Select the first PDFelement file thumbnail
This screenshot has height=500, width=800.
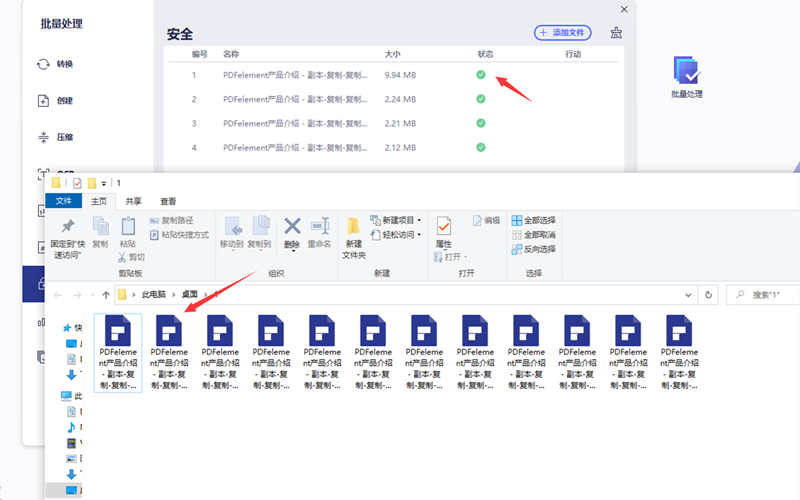118,353
